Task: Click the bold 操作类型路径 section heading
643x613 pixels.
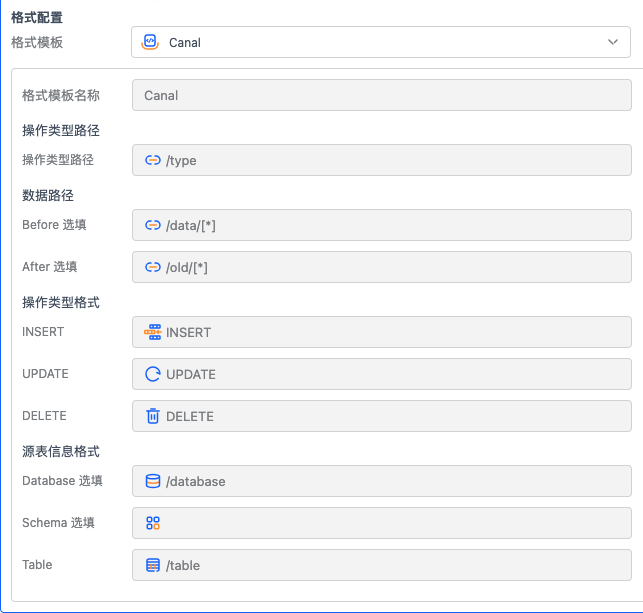Action: (61, 130)
